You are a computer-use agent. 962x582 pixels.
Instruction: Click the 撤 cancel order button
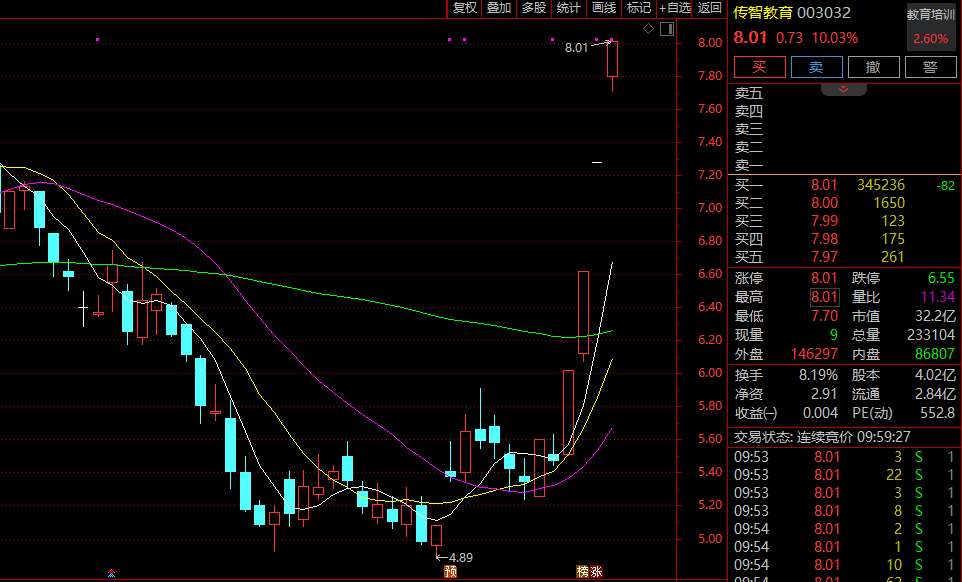click(x=874, y=67)
